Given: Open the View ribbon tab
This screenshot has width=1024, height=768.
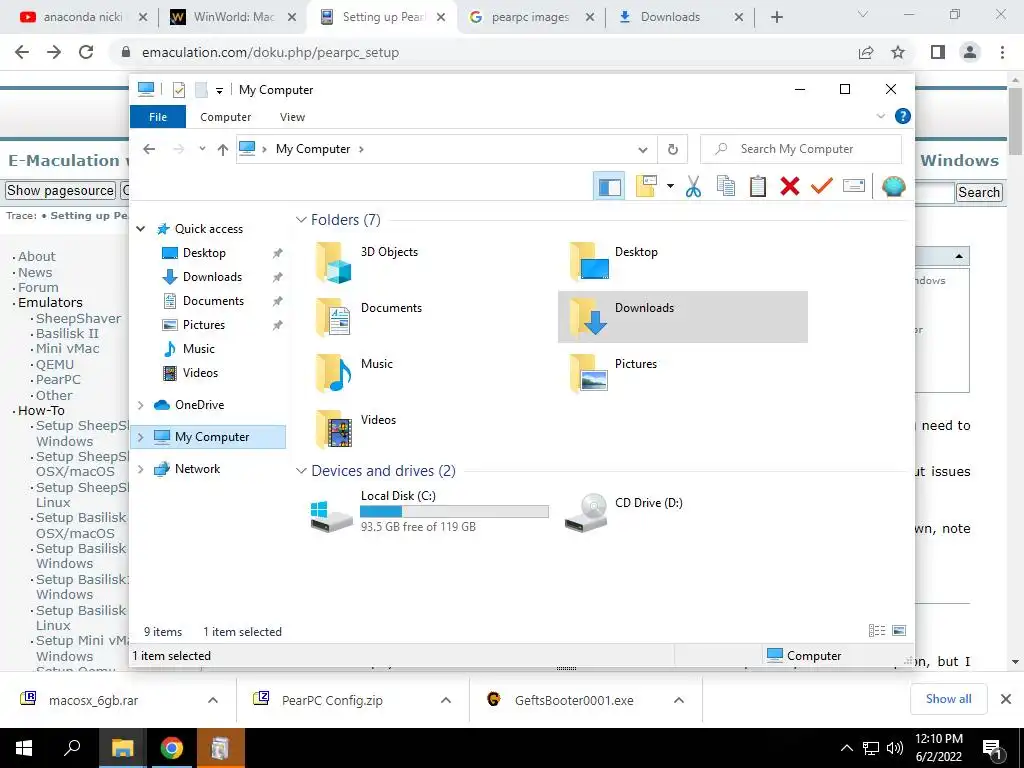Looking at the screenshot, I should pos(292,117).
